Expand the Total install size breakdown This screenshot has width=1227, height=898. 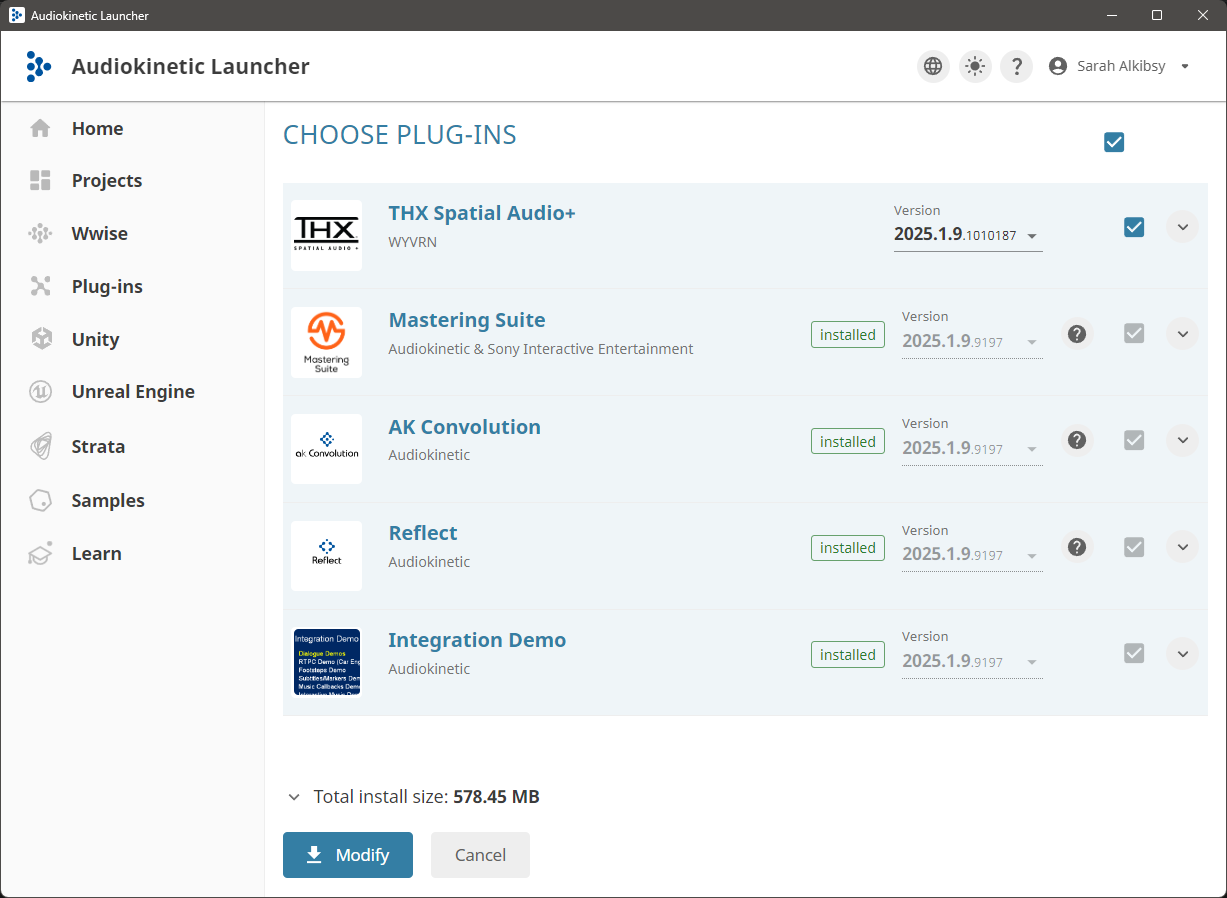coord(294,797)
